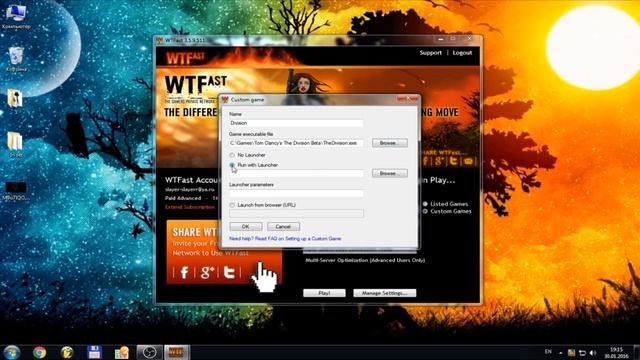Open the Windows Start menu
This screenshot has width=640, height=360.
pyautogui.click(x=12, y=352)
